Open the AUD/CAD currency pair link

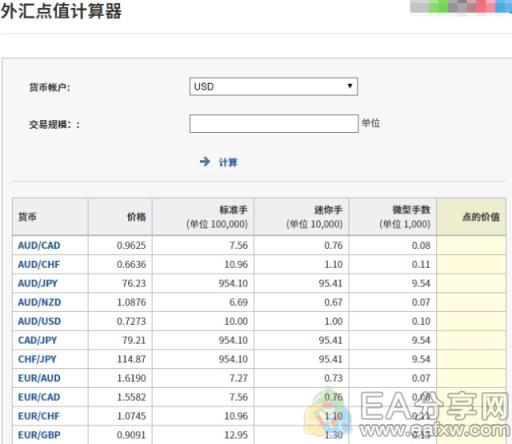(x=39, y=245)
